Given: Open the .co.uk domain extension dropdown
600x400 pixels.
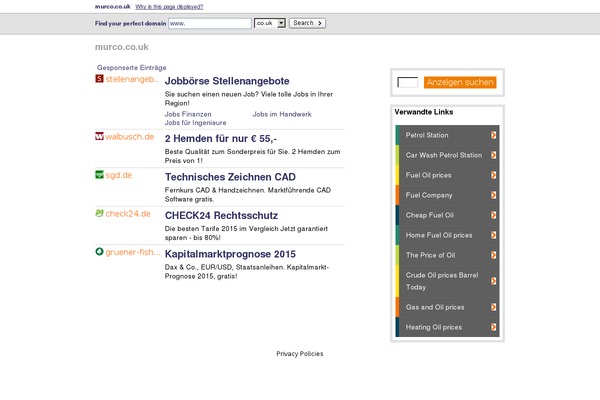Looking at the screenshot, I should [270, 22].
